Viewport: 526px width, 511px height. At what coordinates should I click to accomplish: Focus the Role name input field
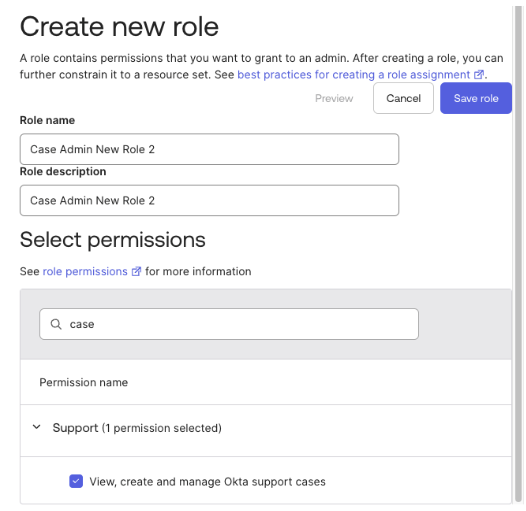coord(209,149)
